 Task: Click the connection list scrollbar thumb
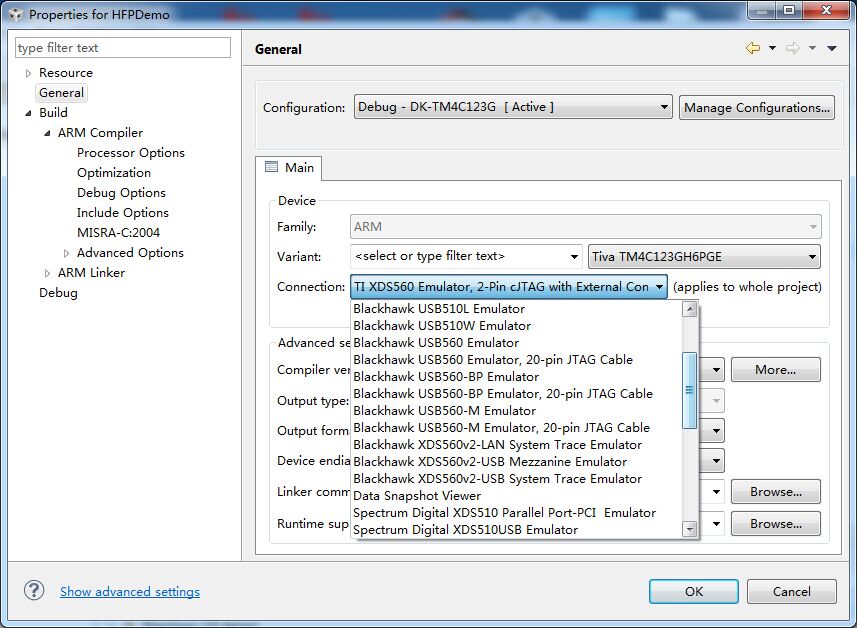pos(690,390)
